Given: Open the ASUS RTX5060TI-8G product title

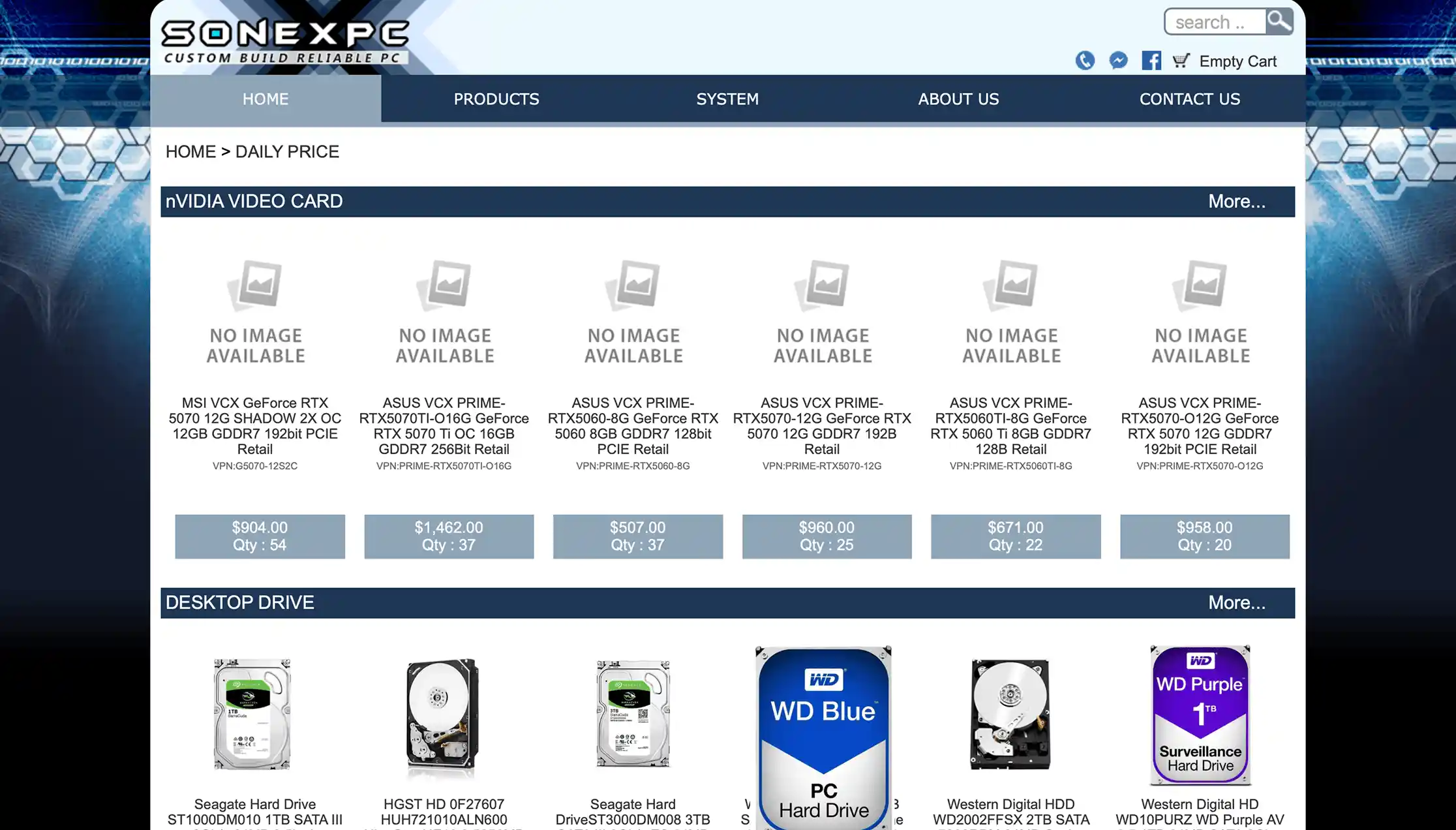Looking at the screenshot, I should (1011, 426).
